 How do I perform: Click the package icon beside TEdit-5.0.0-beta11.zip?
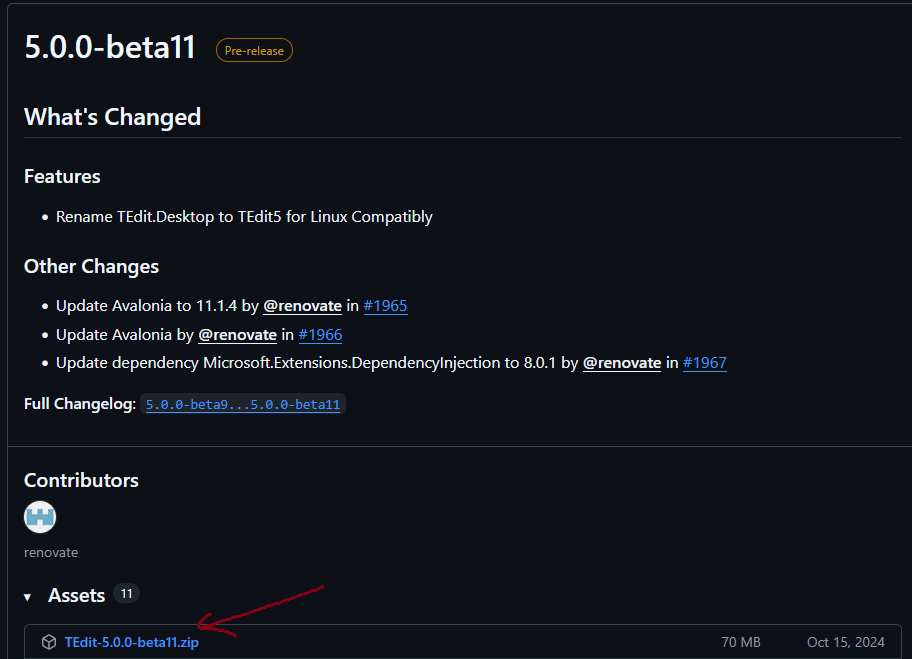(48, 642)
